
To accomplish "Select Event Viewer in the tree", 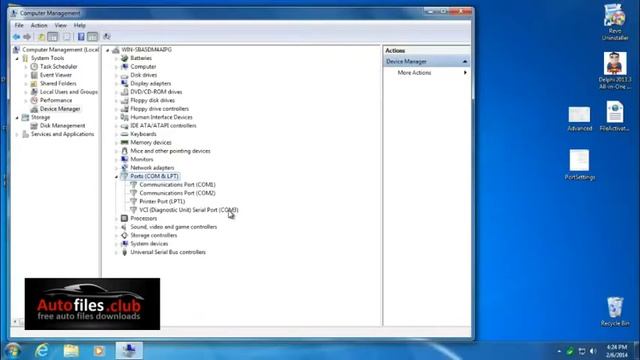I will [56, 75].
